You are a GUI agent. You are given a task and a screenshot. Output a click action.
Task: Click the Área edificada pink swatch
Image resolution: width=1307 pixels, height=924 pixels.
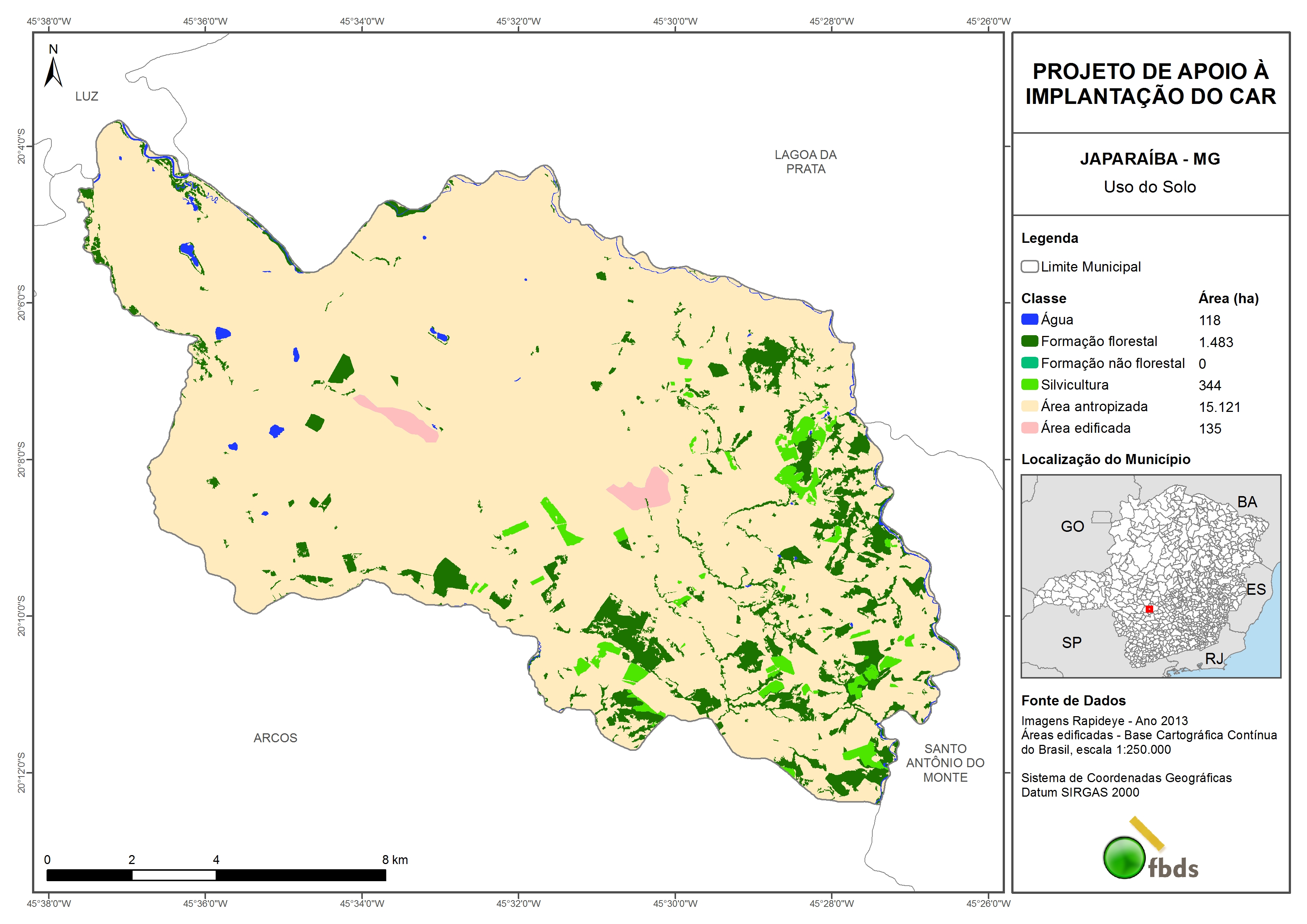(x=1029, y=428)
